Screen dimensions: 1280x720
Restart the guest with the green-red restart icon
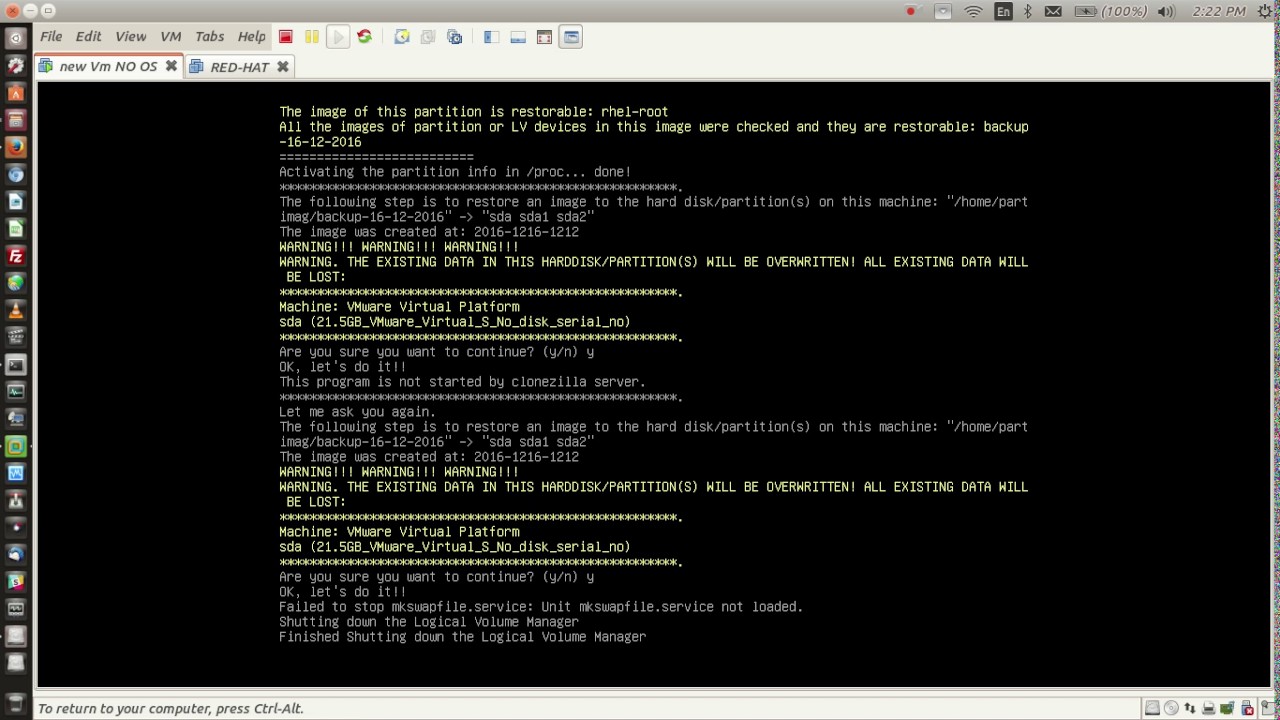coord(364,37)
